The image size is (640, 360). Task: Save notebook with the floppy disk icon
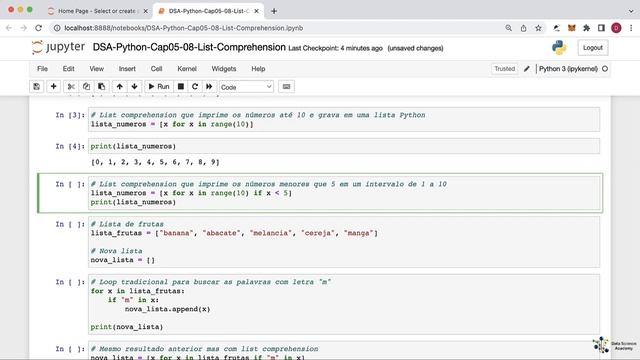coord(37,87)
